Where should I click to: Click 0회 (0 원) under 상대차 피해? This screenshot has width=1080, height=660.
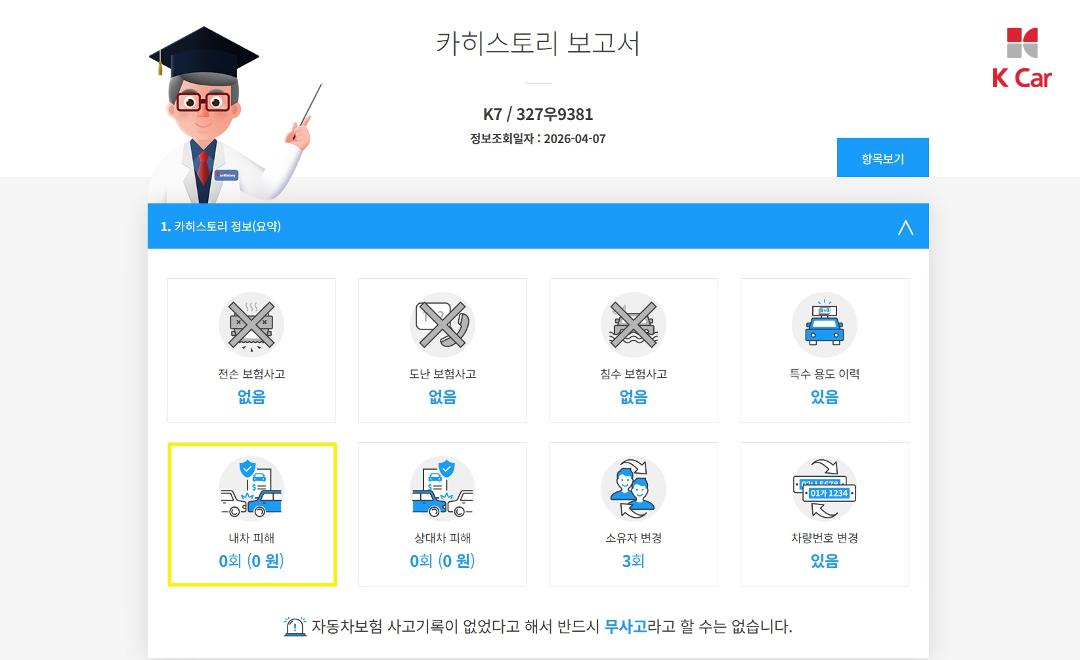coord(442,561)
